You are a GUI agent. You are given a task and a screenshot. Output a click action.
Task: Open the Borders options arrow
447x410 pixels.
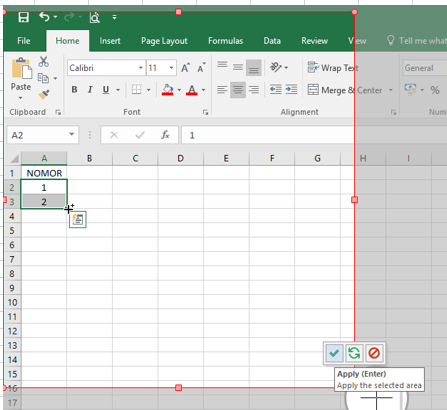click(x=149, y=90)
